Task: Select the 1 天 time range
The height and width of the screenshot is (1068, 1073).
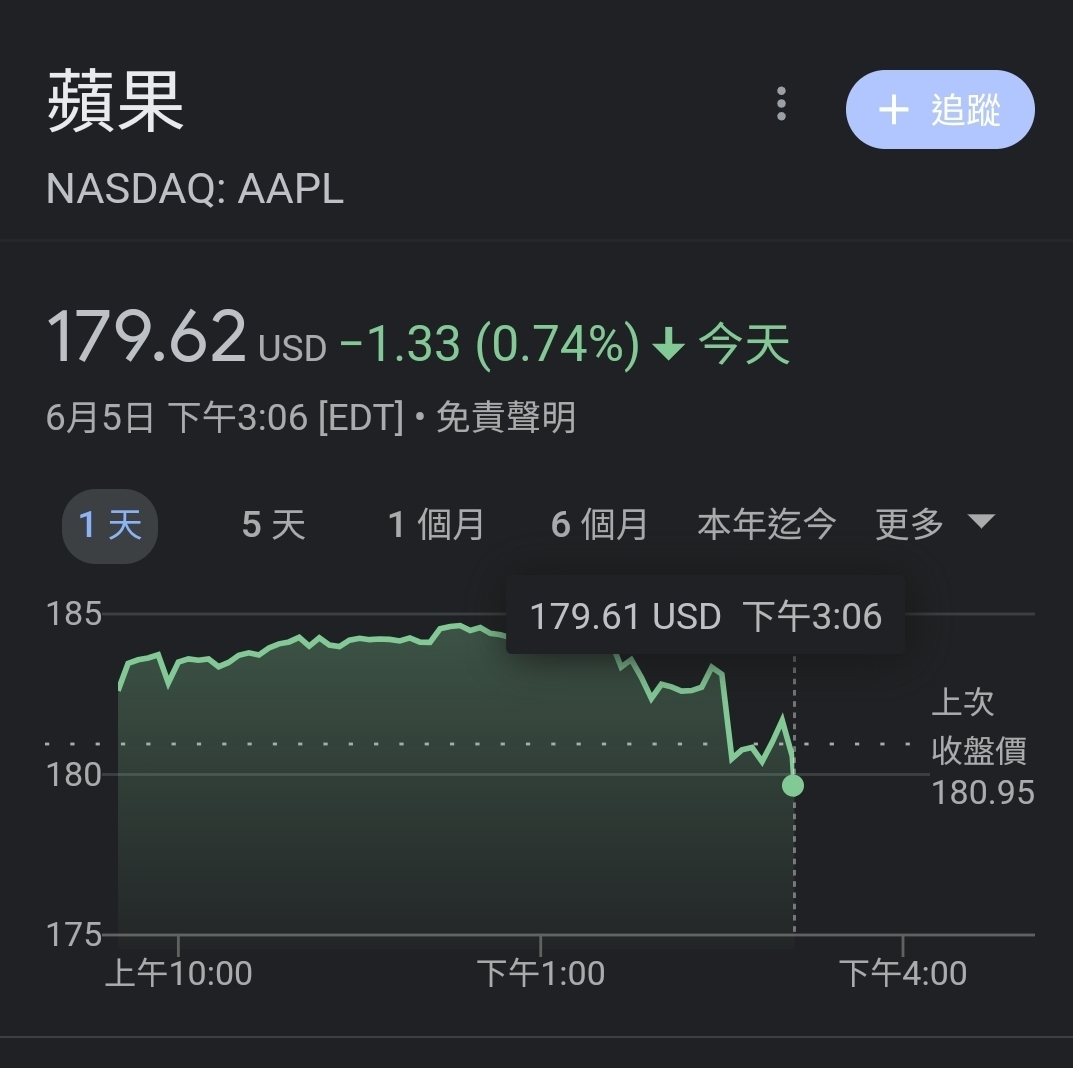Action: click(110, 525)
